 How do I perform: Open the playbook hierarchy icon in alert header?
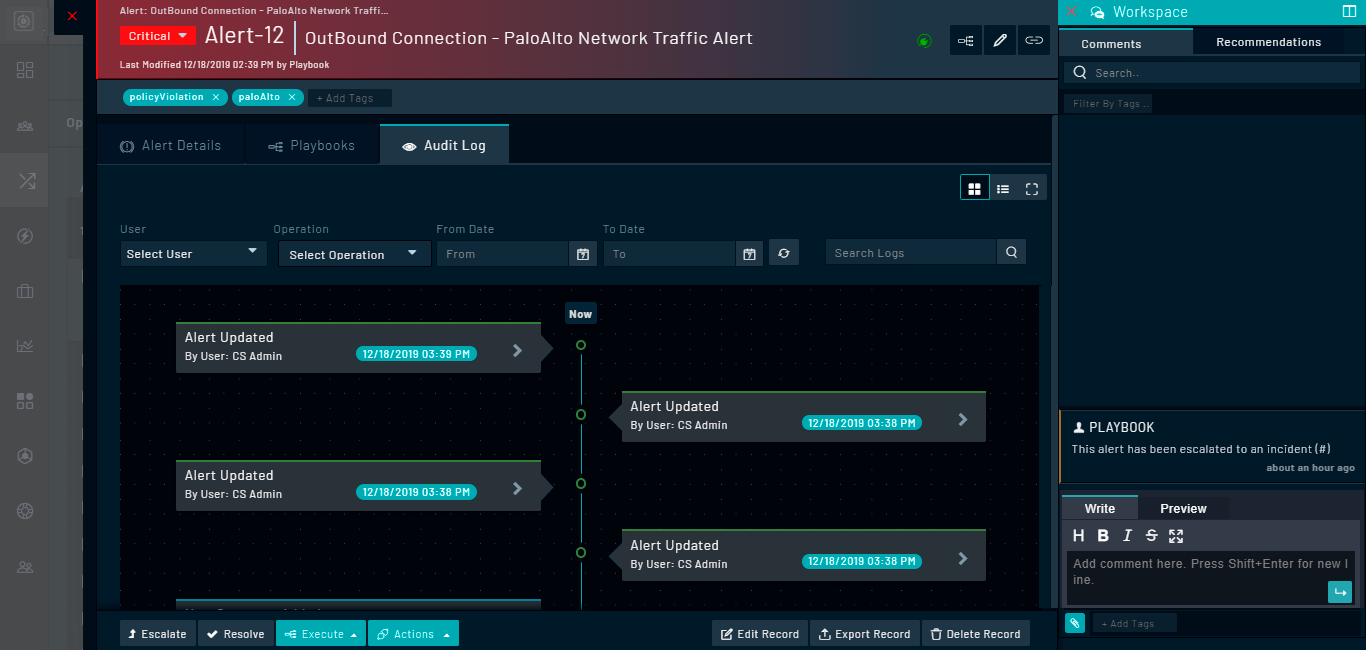[965, 39]
